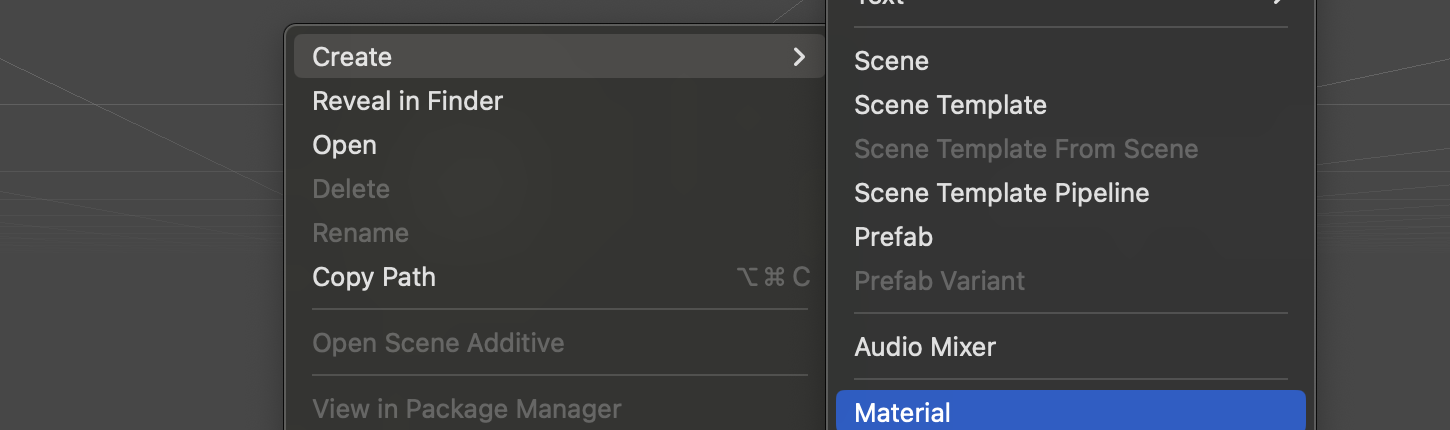Click the greyed-out Rename entry
Image resolution: width=1450 pixels, height=430 pixels.
[x=360, y=233]
